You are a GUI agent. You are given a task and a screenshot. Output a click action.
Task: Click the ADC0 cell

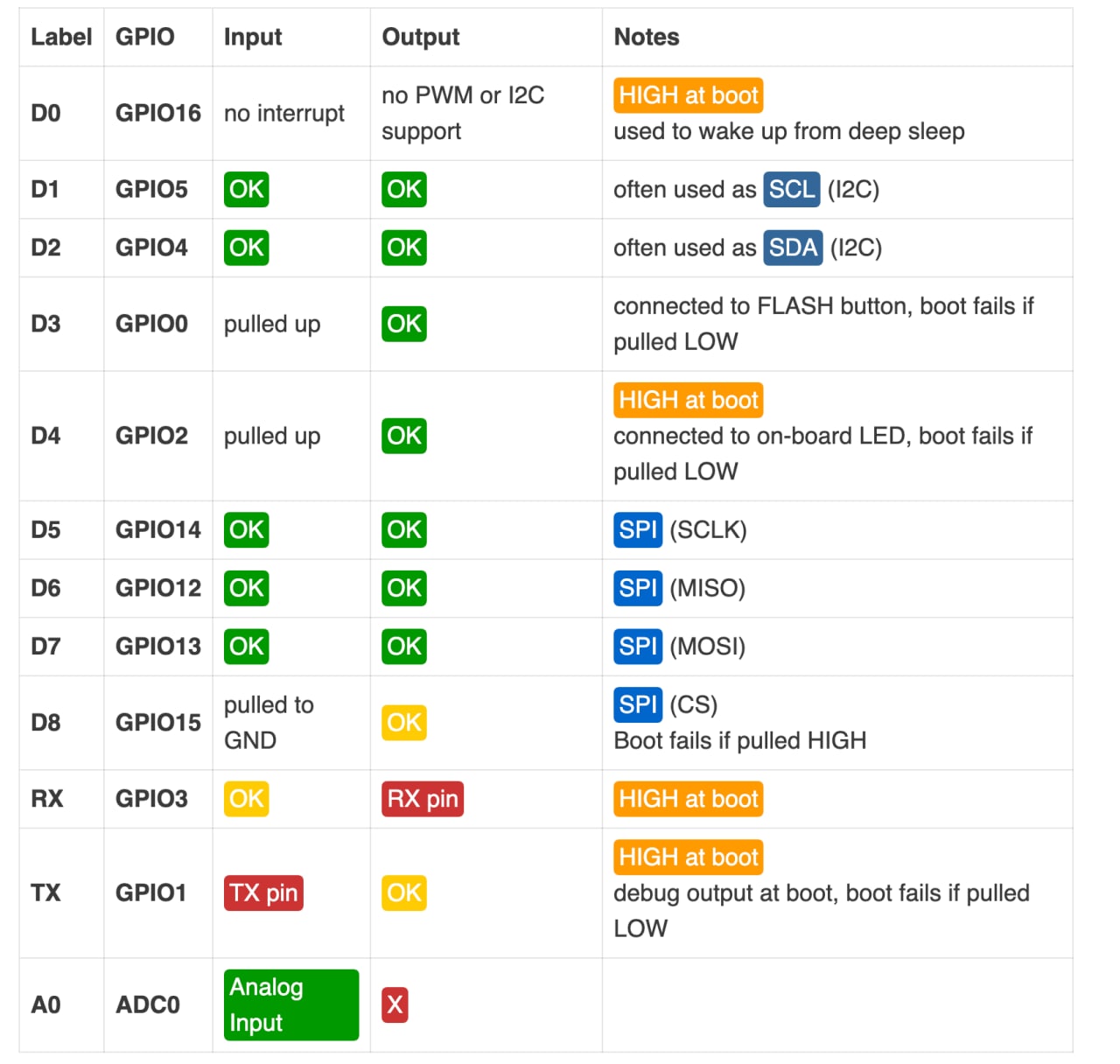tap(147, 1004)
